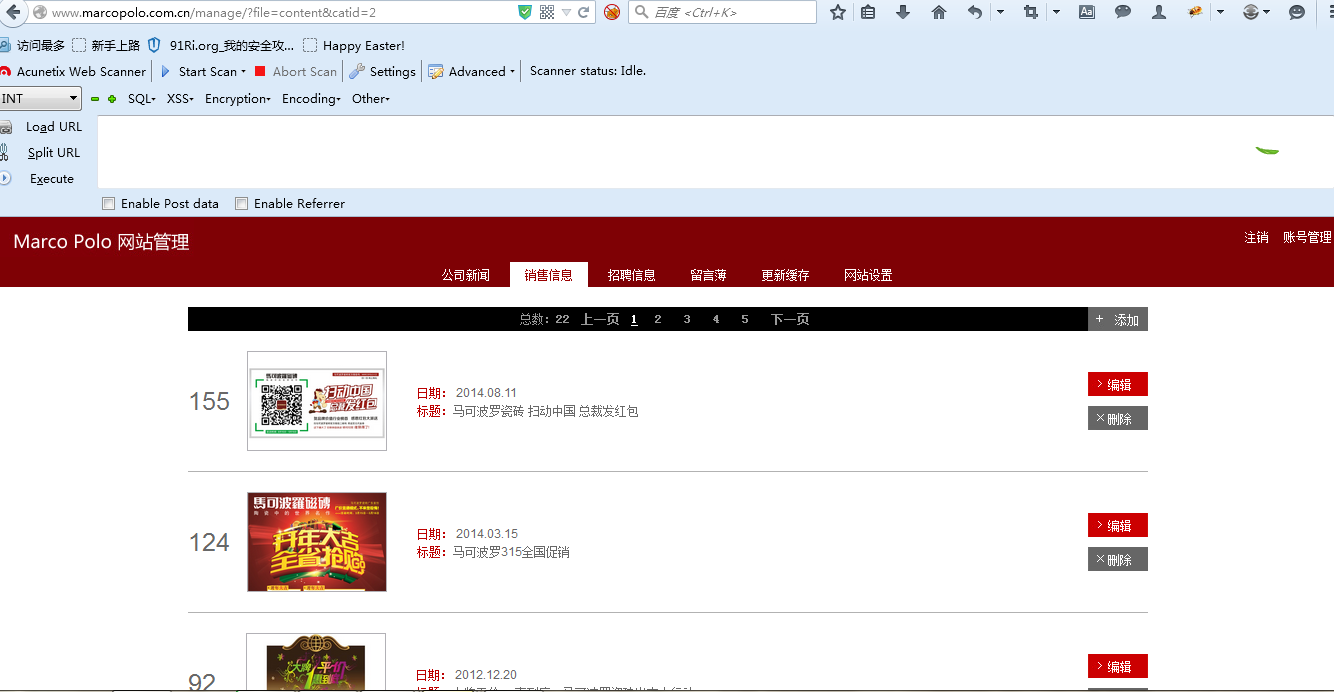Click the Firebug bug icon
The width and height of the screenshot is (1334, 692).
click(x=1195, y=12)
